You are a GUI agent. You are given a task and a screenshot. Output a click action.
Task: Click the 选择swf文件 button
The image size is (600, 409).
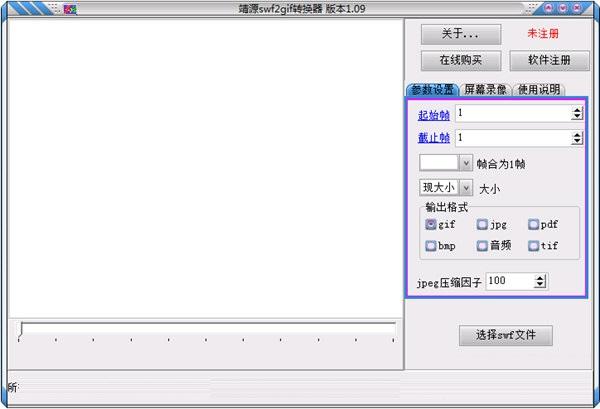click(x=505, y=336)
